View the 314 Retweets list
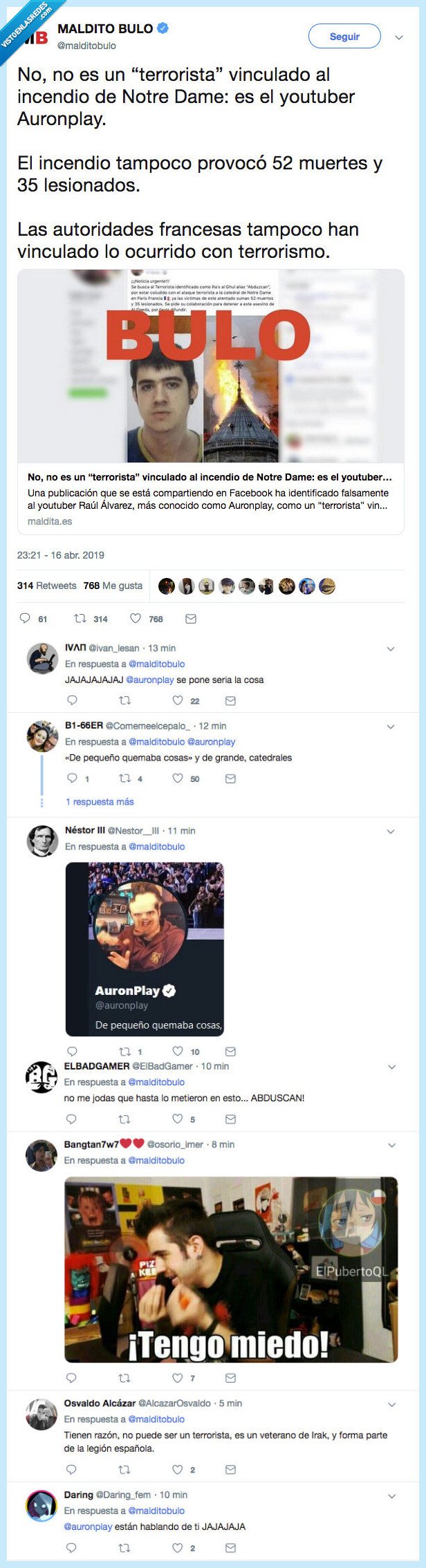 click(x=46, y=586)
